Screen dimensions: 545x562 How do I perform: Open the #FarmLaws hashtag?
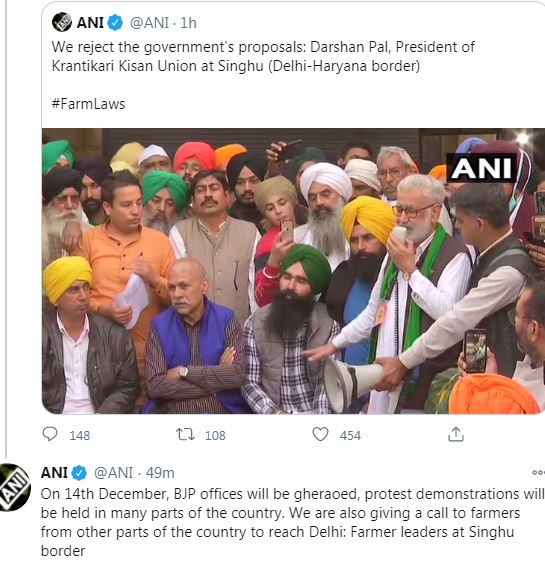pos(88,104)
